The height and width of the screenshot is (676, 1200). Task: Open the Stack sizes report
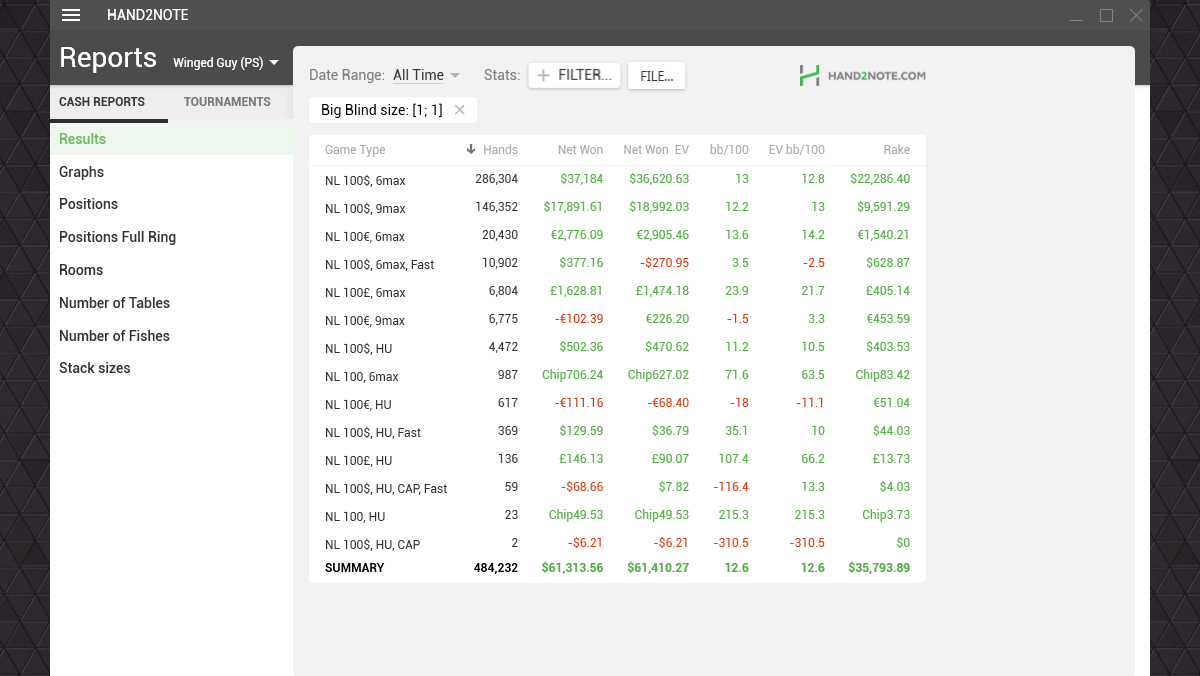pos(171,368)
